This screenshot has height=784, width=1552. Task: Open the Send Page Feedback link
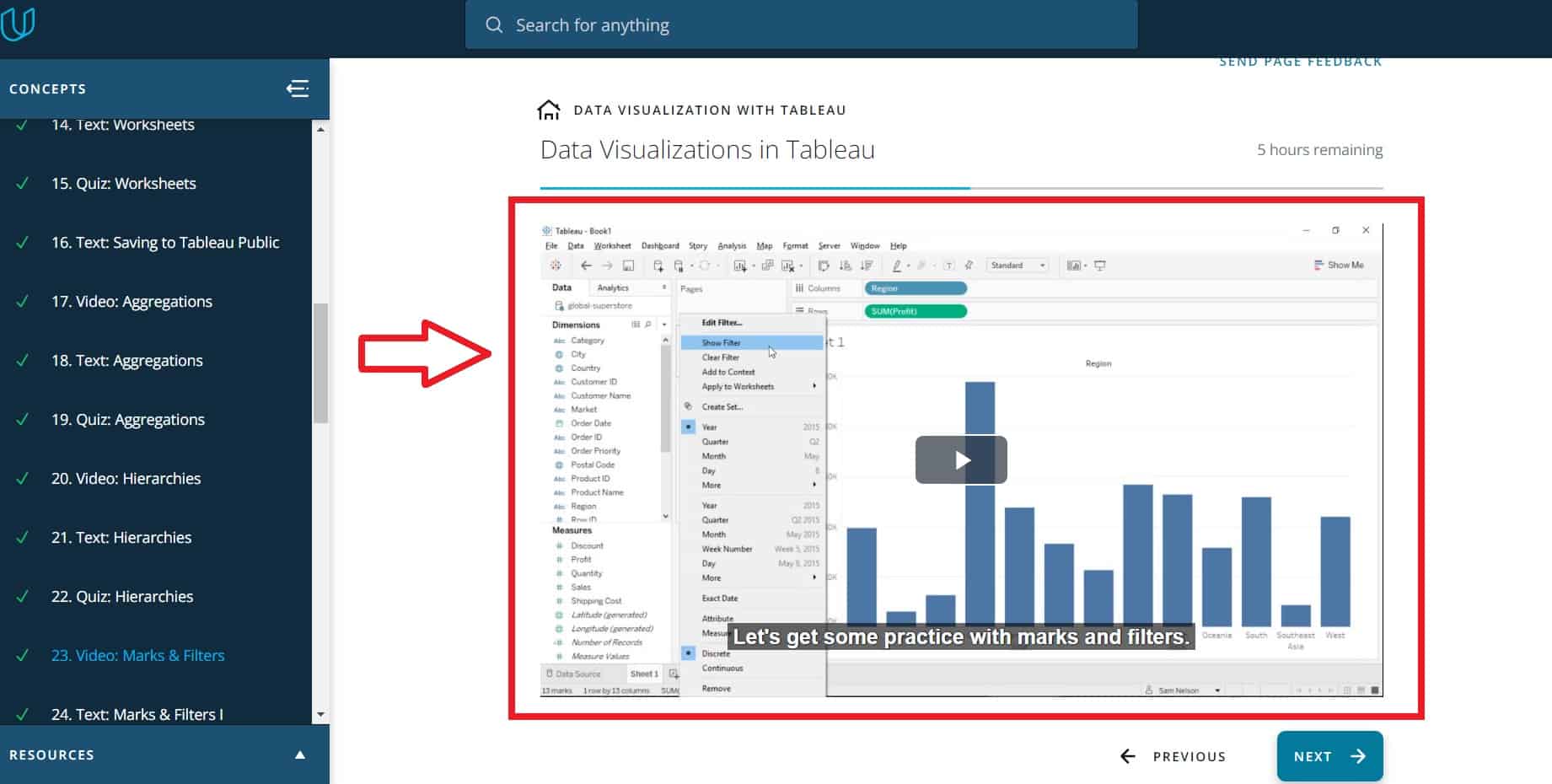[x=1300, y=62]
